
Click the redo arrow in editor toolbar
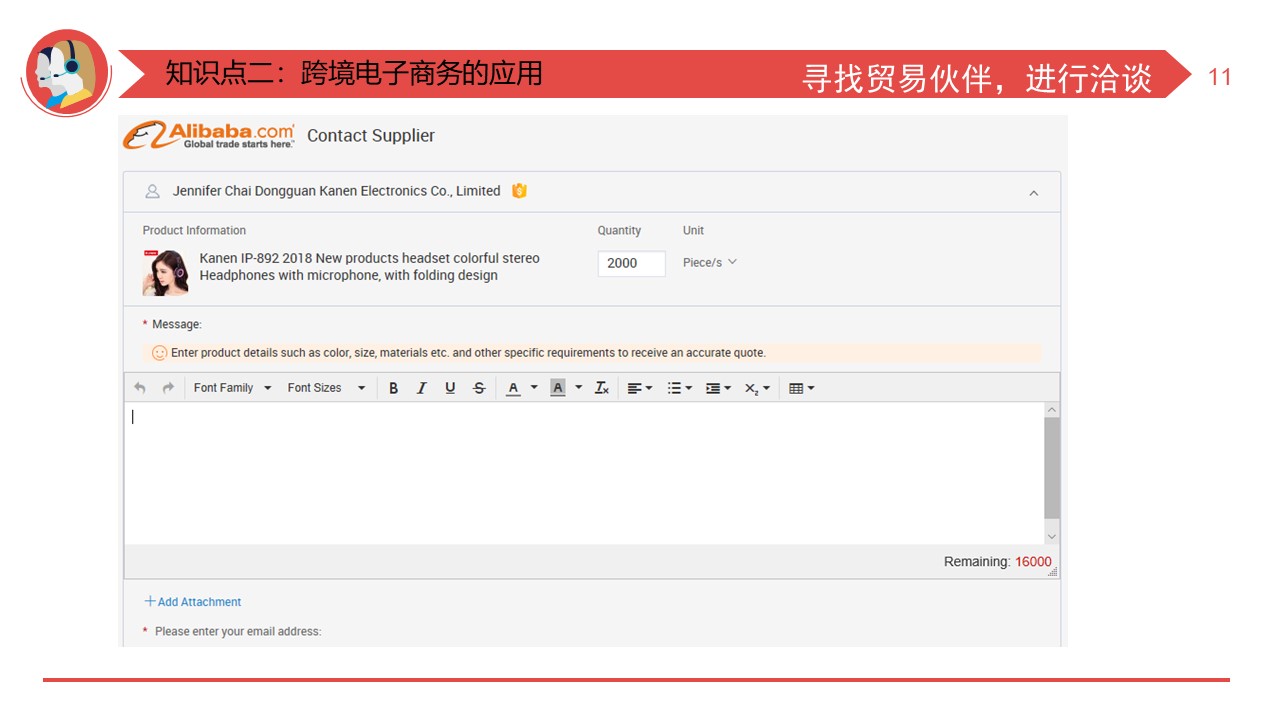pyautogui.click(x=168, y=388)
